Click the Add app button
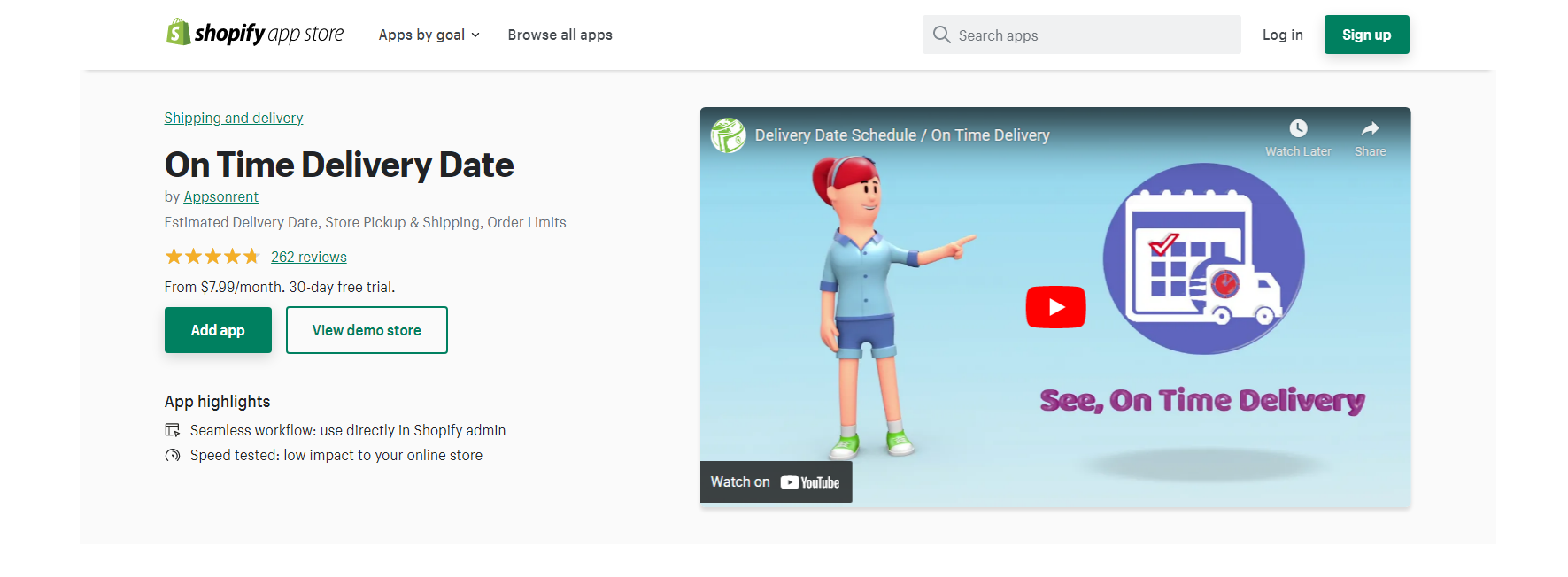 218,330
